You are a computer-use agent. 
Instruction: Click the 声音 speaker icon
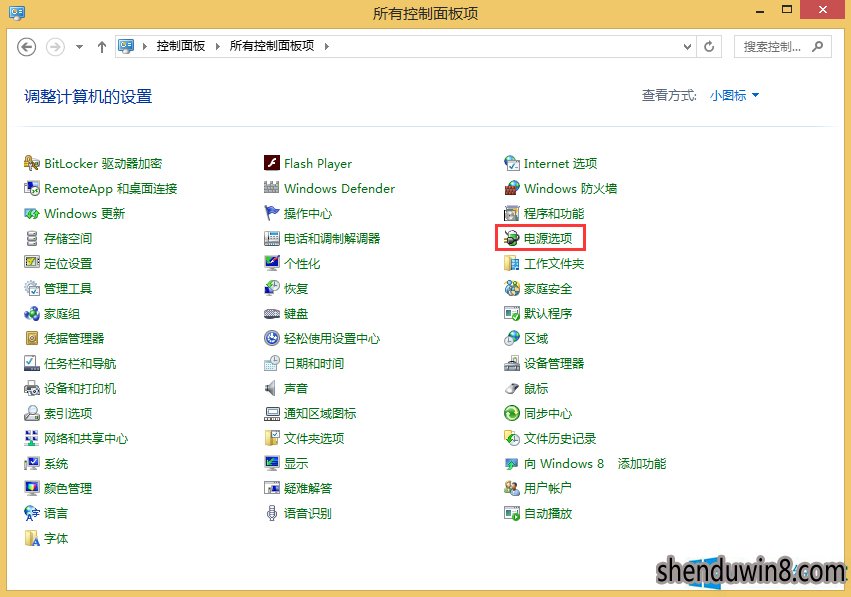click(271, 388)
